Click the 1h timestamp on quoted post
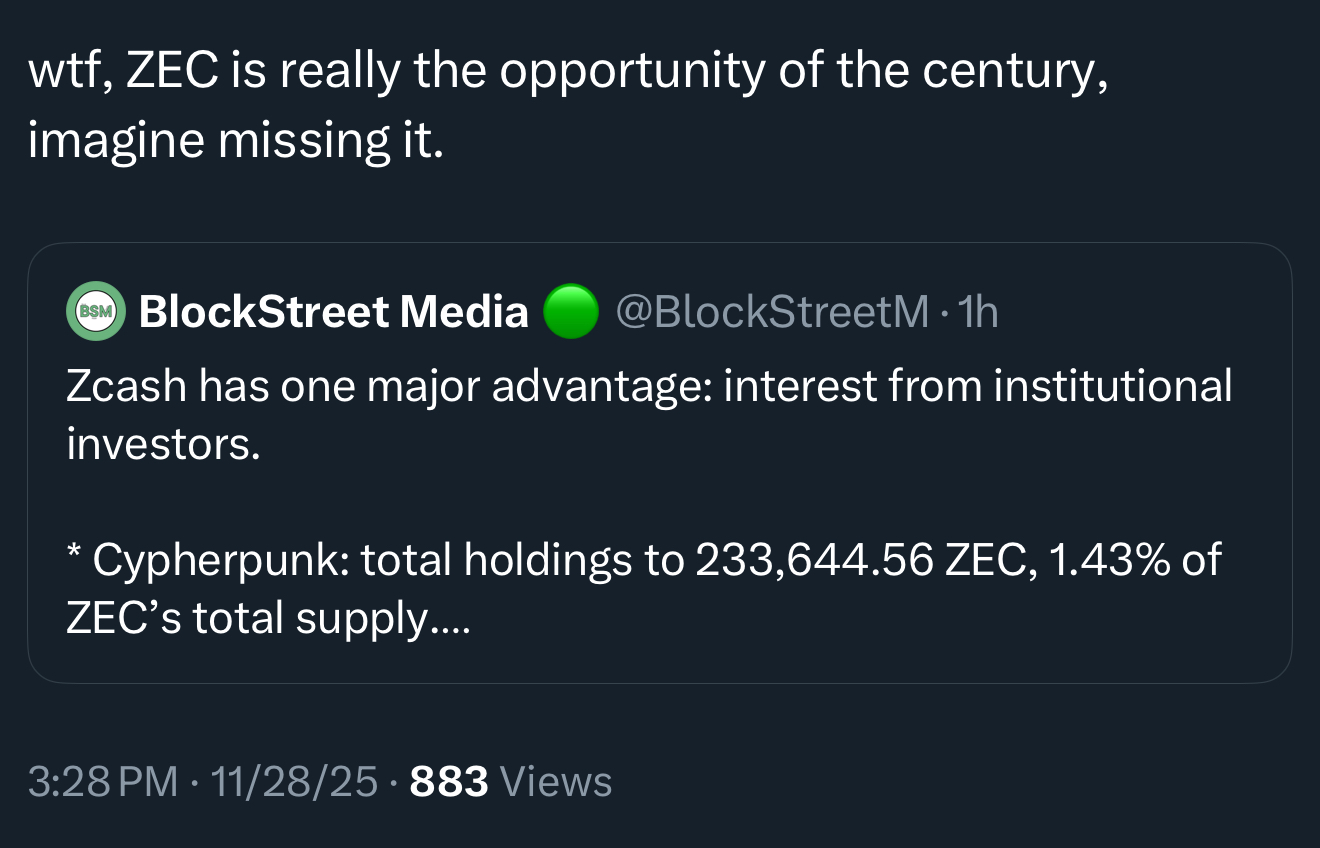The width and height of the screenshot is (1320, 848). pos(978,312)
